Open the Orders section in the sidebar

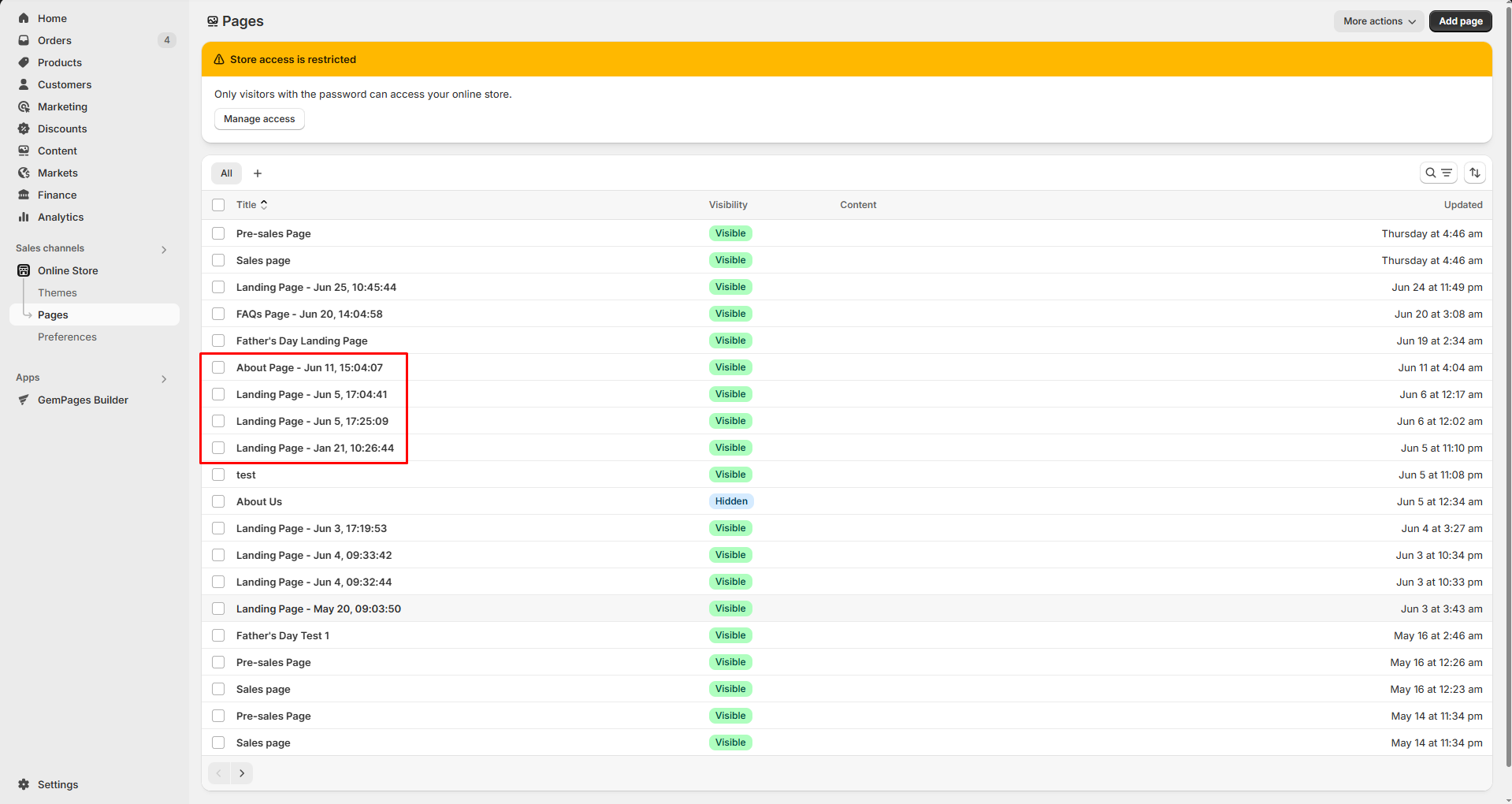(x=54, y=40)
